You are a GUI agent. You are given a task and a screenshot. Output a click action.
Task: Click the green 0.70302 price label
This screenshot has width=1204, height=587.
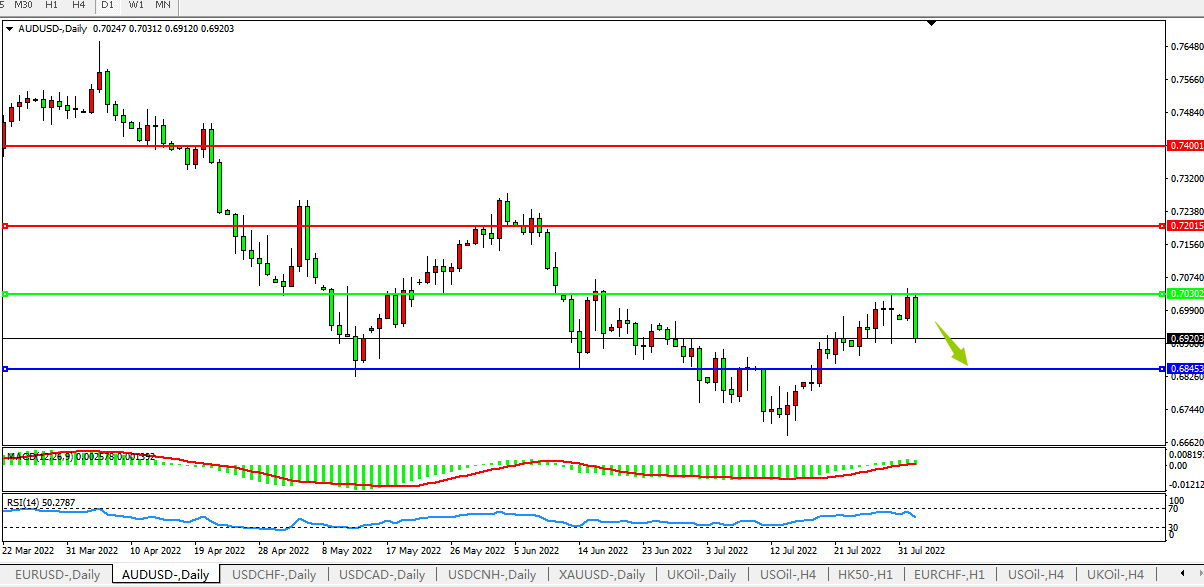coord(1185,294)
